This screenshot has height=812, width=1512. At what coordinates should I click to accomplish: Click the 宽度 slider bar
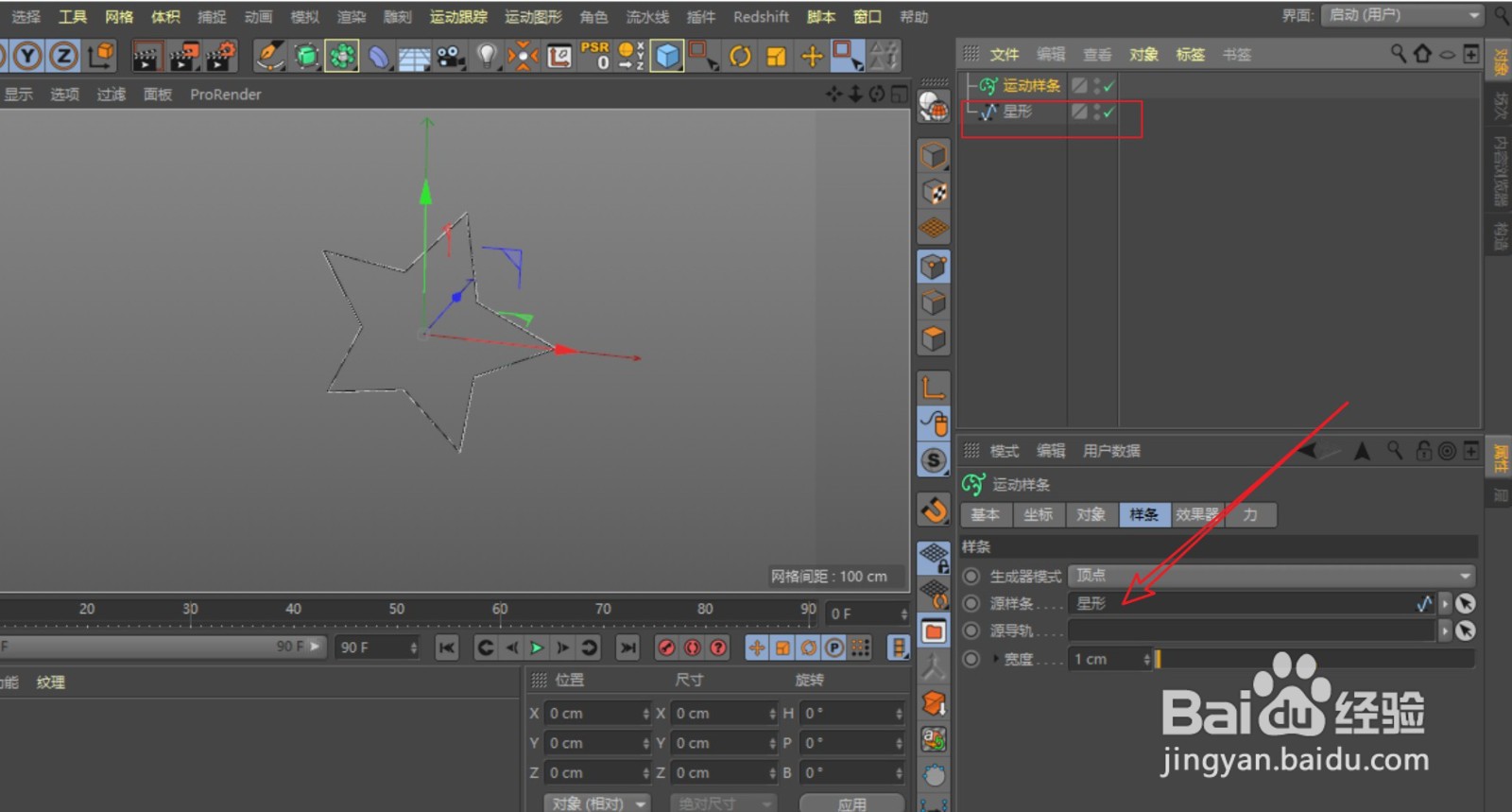pos(1314,659)
